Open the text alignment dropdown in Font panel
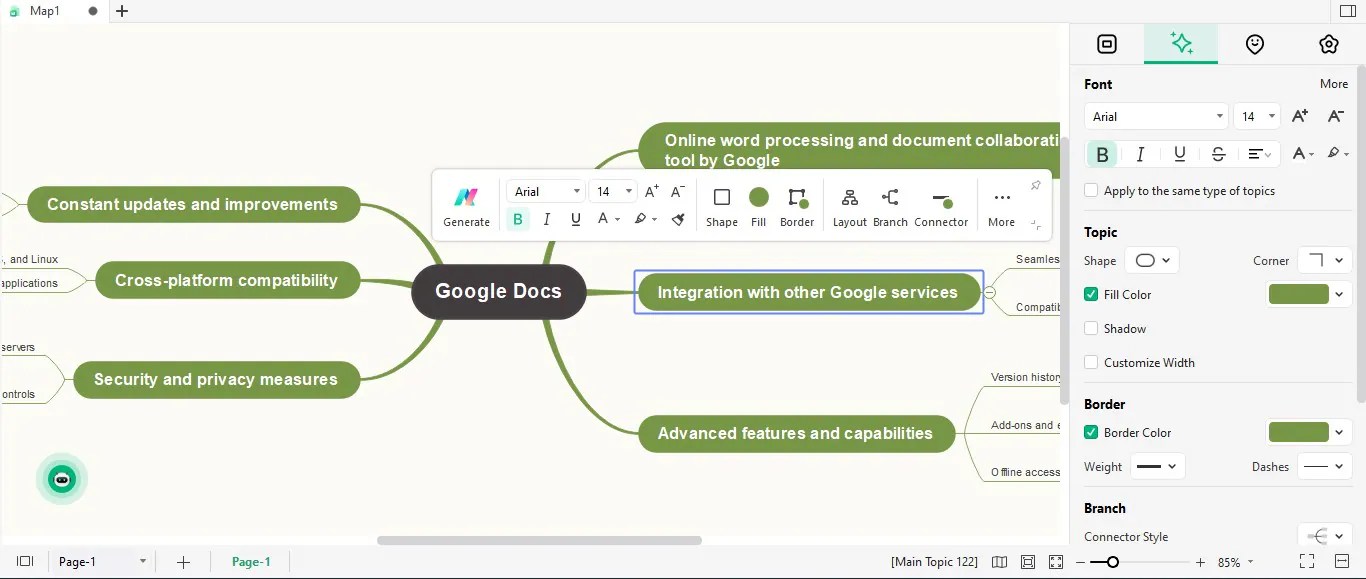The width and height of the screenshot is (1366, 579). [1259, 154]
